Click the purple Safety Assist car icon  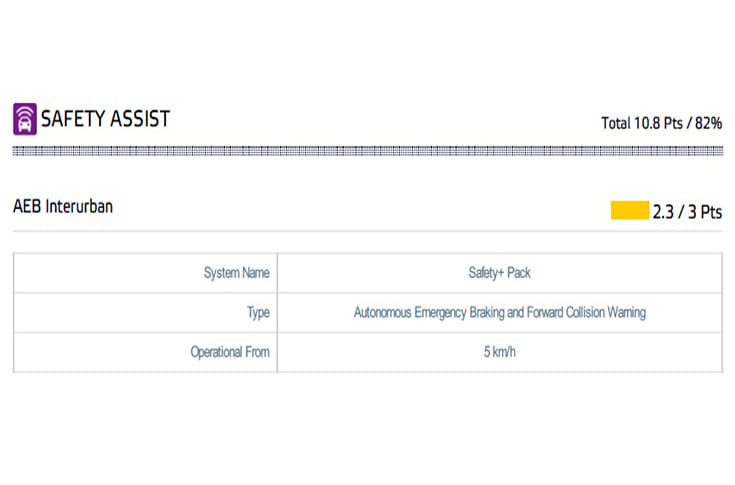[x=24, y=119]
